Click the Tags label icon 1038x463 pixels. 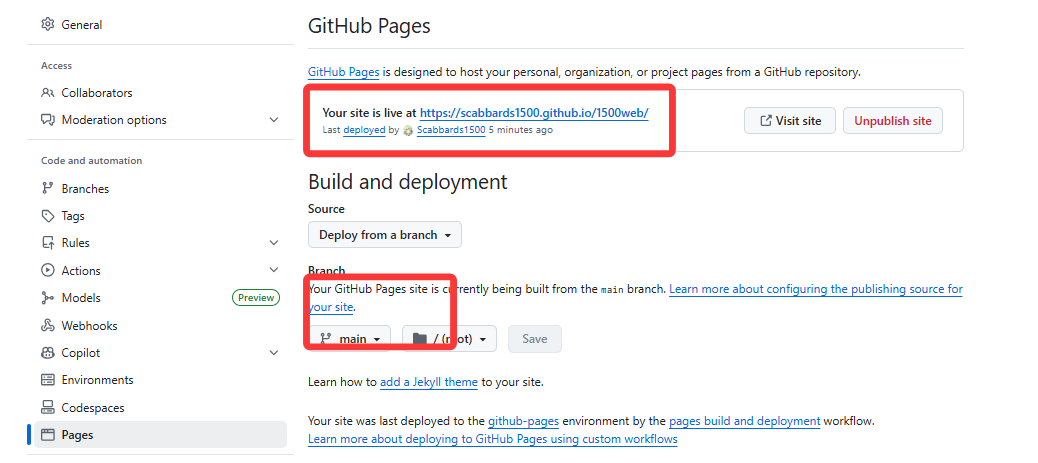pyautogui.click(x=47, y=216)
